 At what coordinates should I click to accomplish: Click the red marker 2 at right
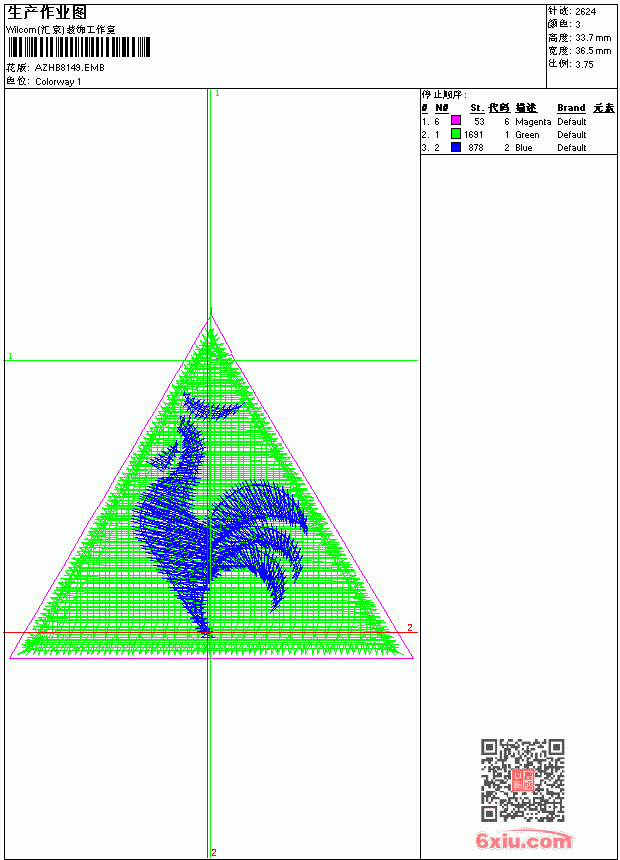pos(410,627)
